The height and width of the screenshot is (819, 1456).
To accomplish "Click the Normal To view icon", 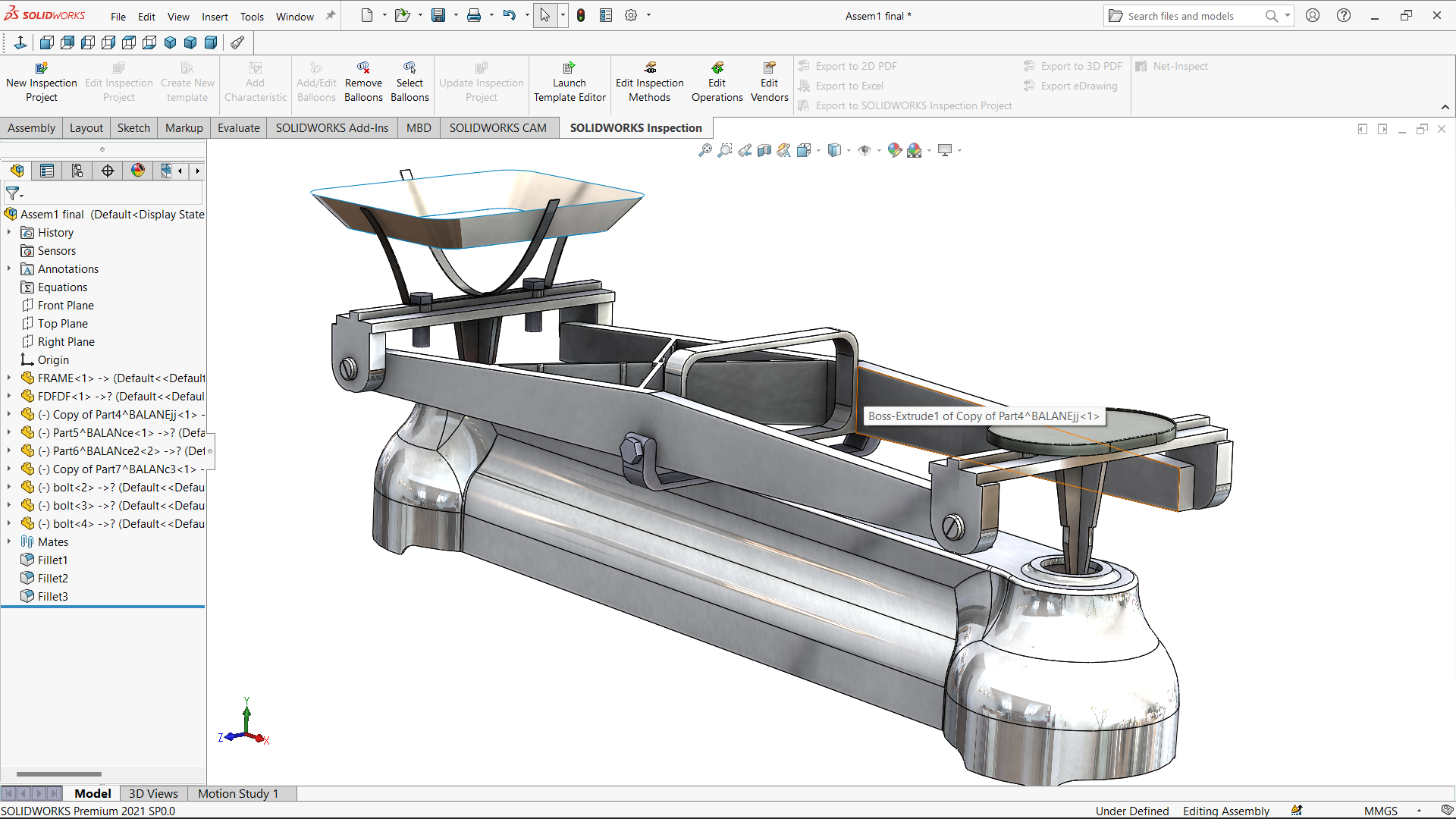I will (x=20, y=42).
